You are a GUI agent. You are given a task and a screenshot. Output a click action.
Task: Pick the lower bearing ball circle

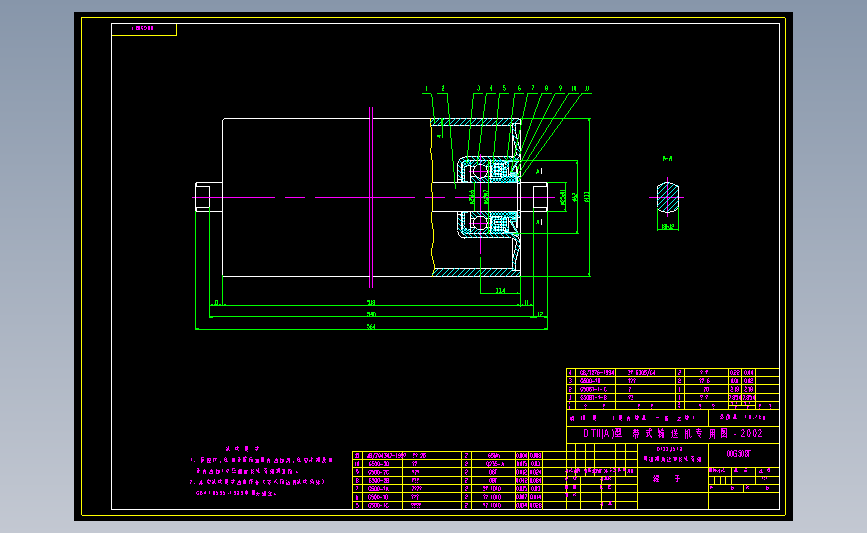479,223
